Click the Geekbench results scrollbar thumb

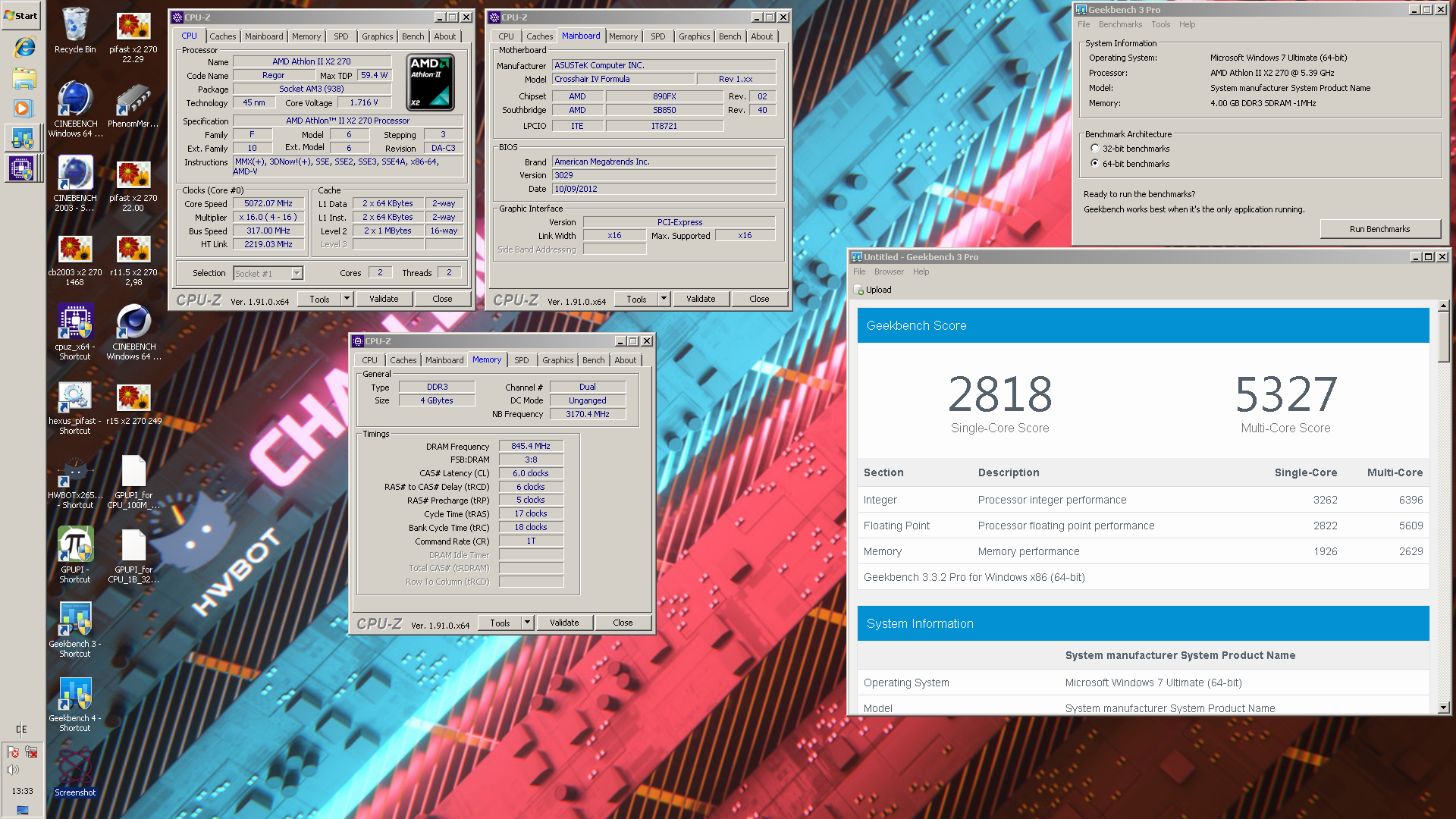point(1443,337)
